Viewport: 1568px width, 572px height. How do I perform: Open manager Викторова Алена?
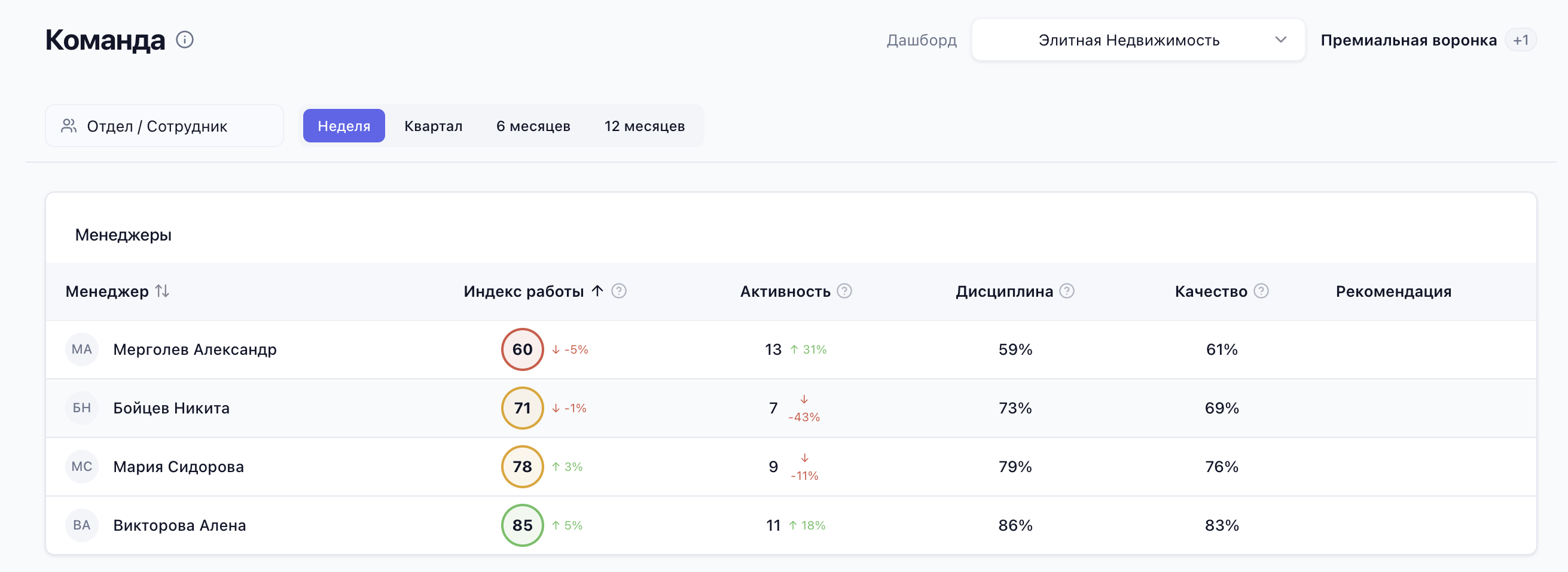coord(179,525)
